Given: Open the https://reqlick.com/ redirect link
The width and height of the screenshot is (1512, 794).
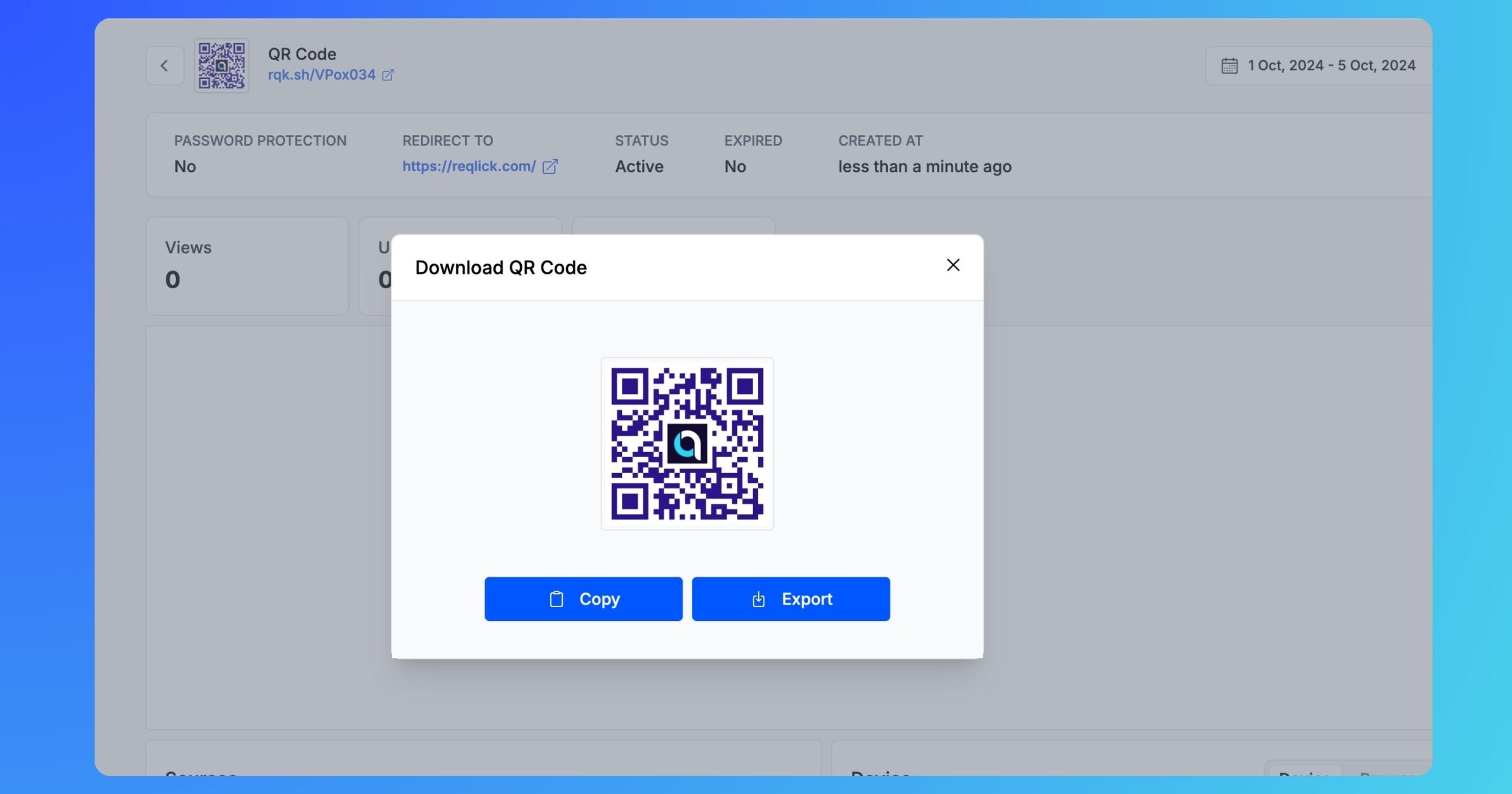Looking at the screenshot, I should [x=469, y=167].
